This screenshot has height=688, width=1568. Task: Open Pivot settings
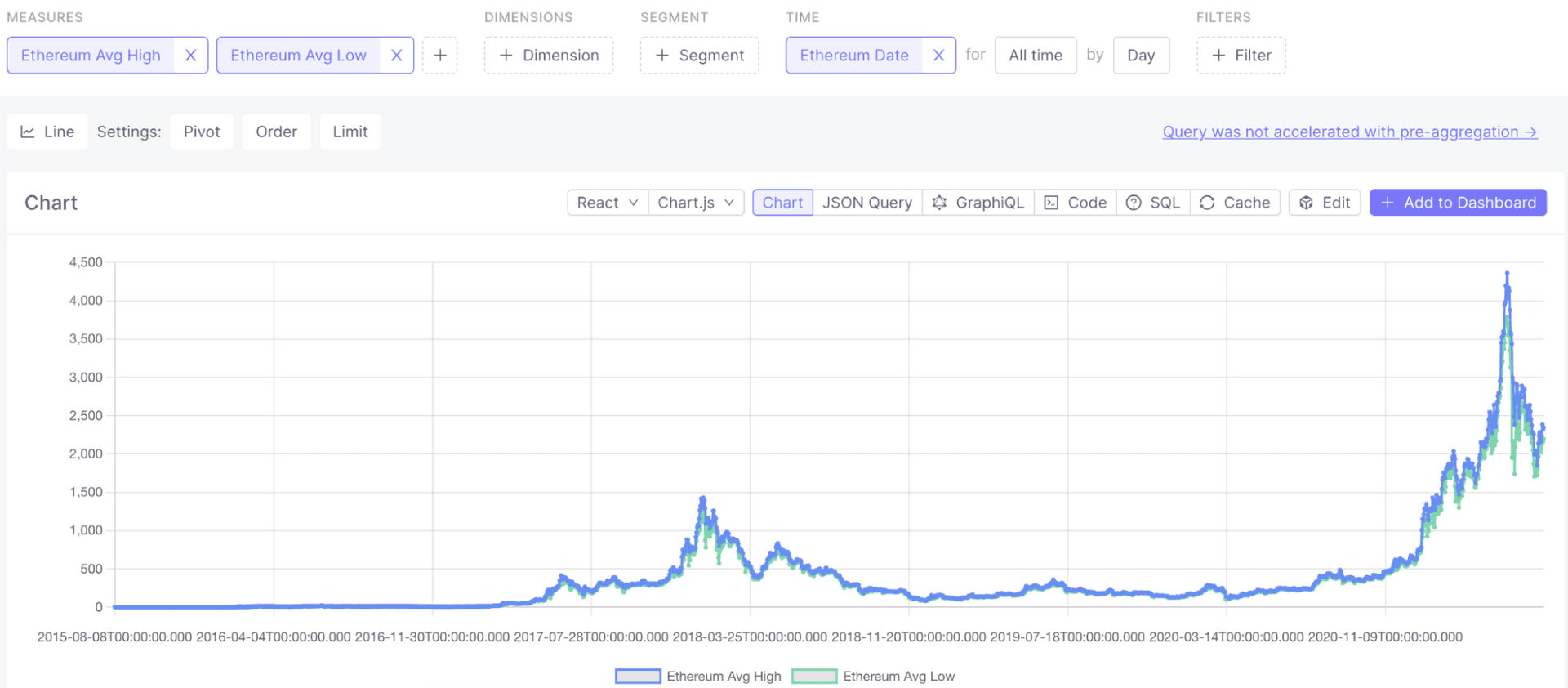[202, 132]
